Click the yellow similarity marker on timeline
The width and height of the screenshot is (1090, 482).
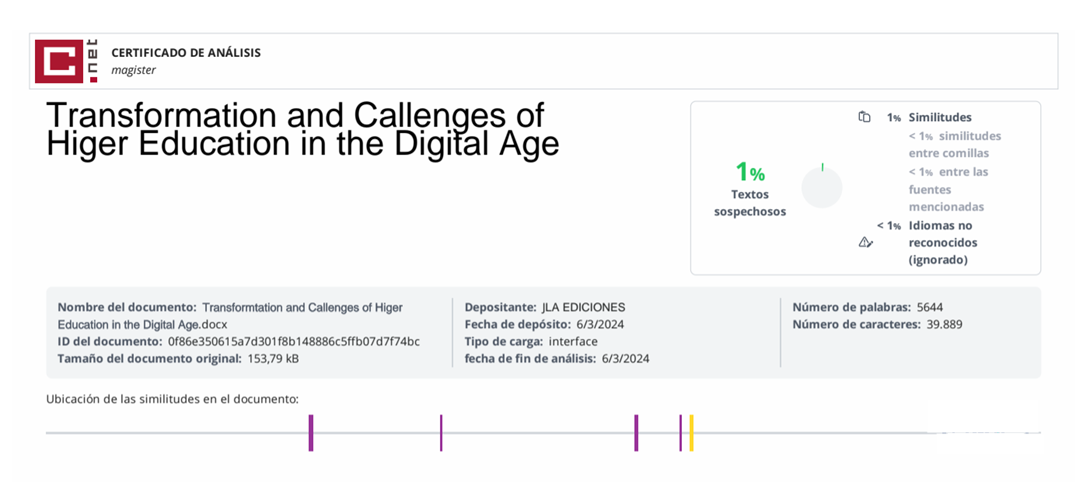(691, 432)
